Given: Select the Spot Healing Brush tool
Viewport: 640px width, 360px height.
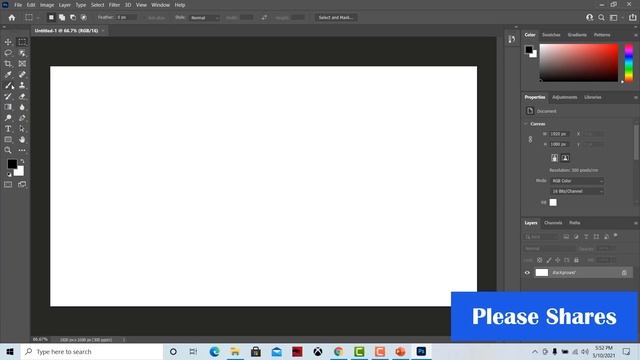Looking at the screenshot, I should coord(22,75).
